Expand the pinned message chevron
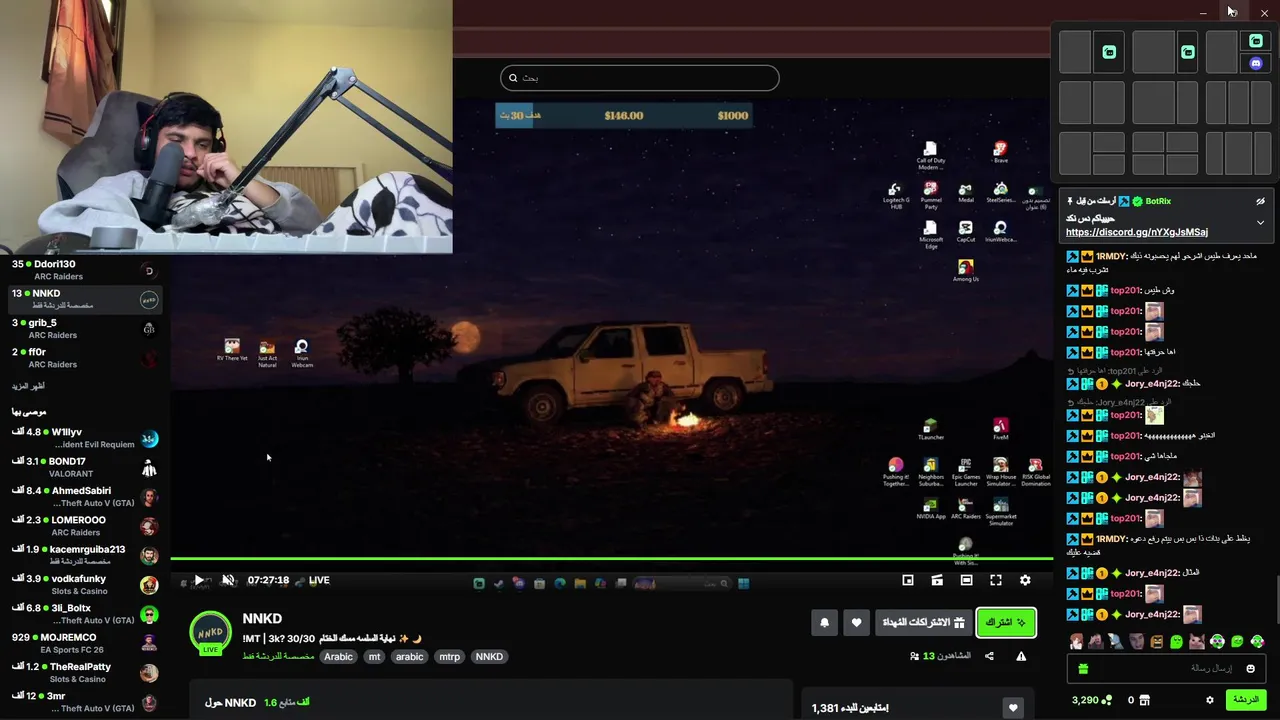This screenshot has width=1280, height=720. (1260, 223)
